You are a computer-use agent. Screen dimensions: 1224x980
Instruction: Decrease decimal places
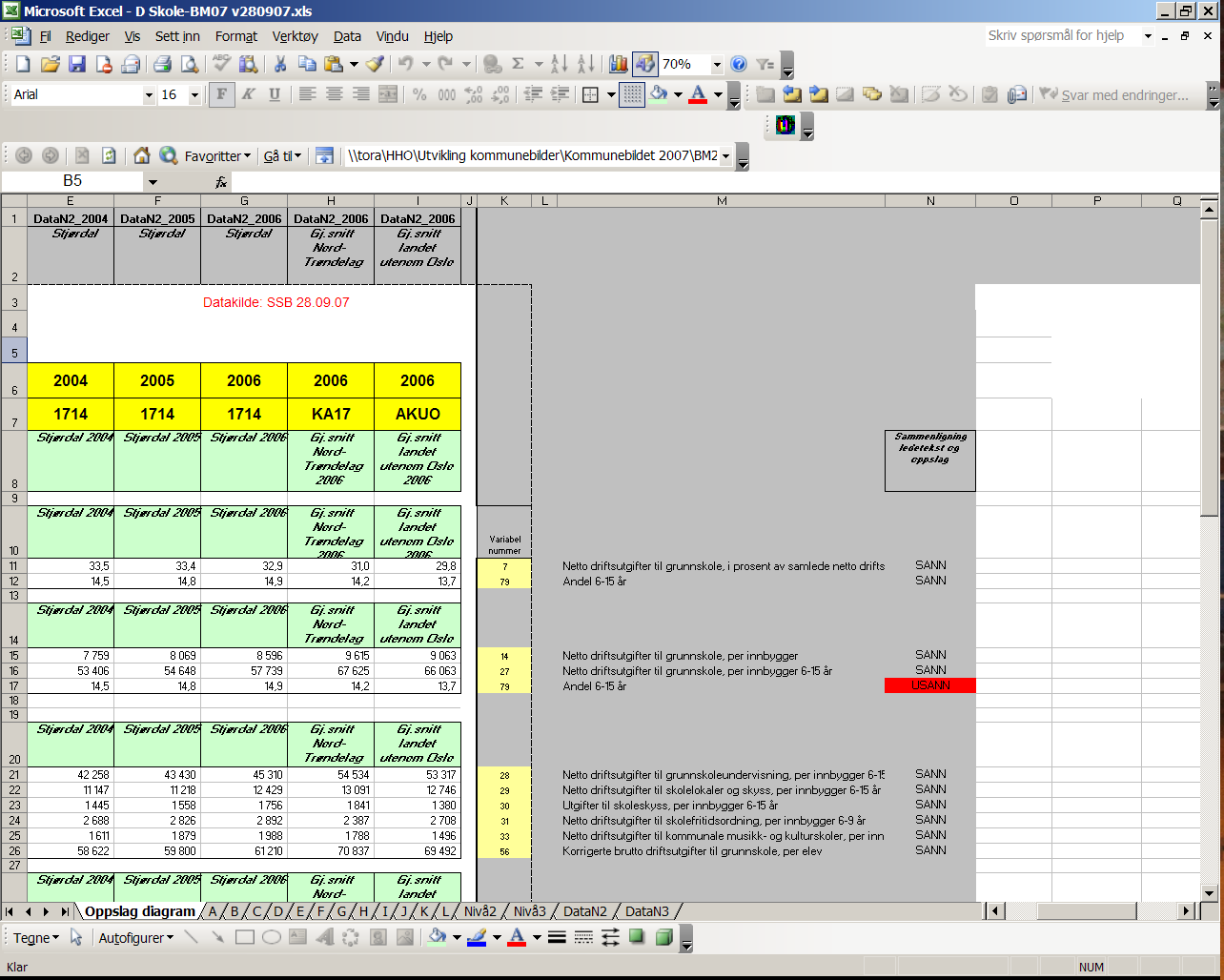click(x=500, y=94)
